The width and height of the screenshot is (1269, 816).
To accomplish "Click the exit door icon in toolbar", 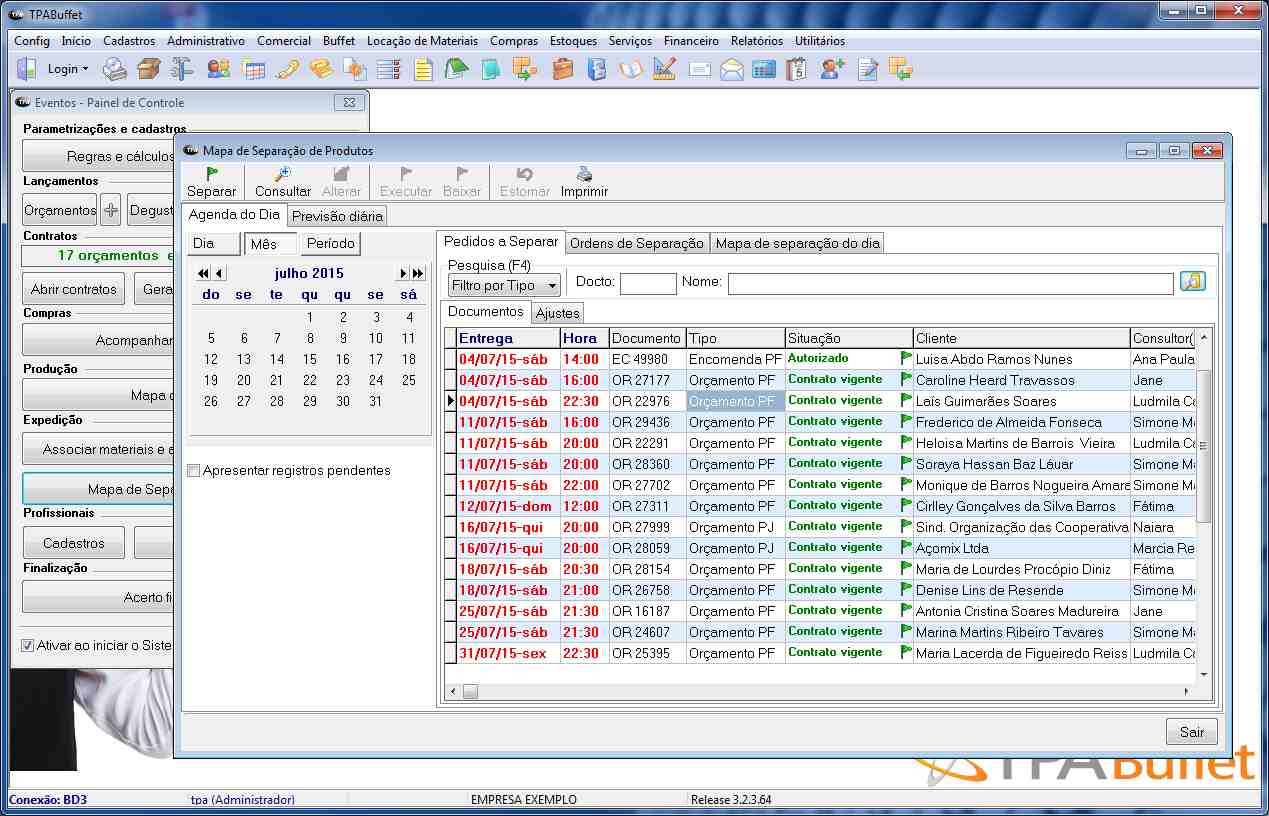I will coord(27,69).
